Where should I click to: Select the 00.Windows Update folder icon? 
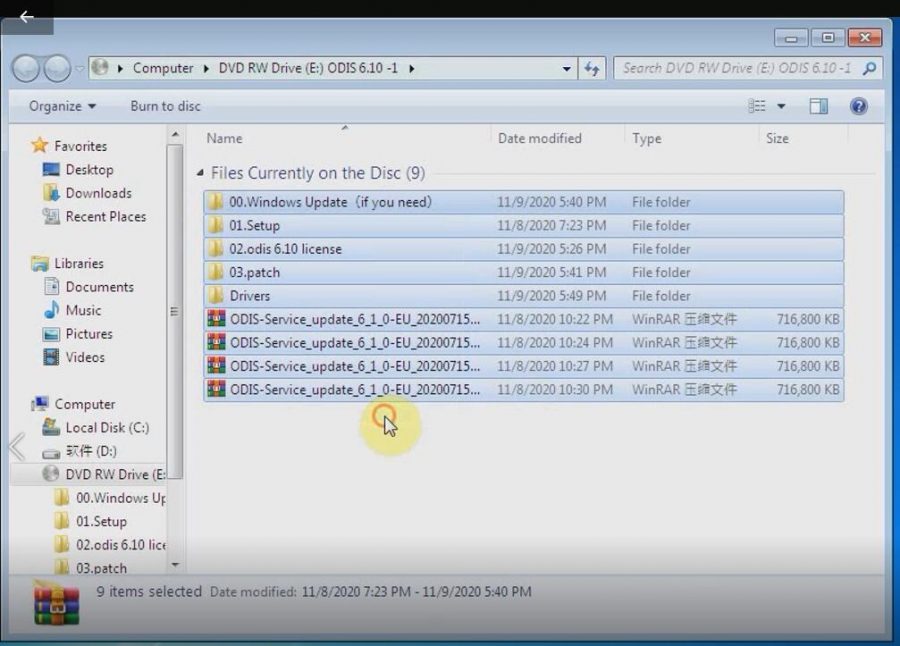[x=216, y=202]
